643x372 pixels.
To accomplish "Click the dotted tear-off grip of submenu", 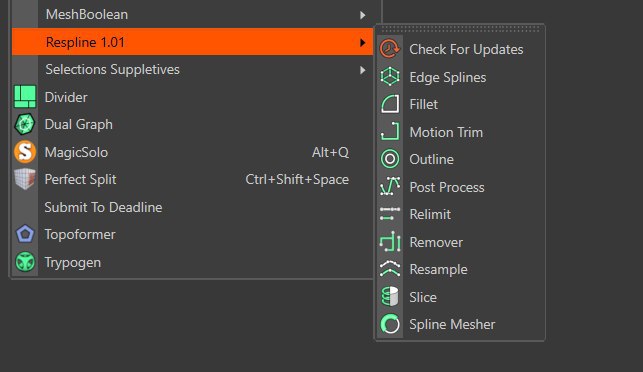I will [x=461, y=29].
